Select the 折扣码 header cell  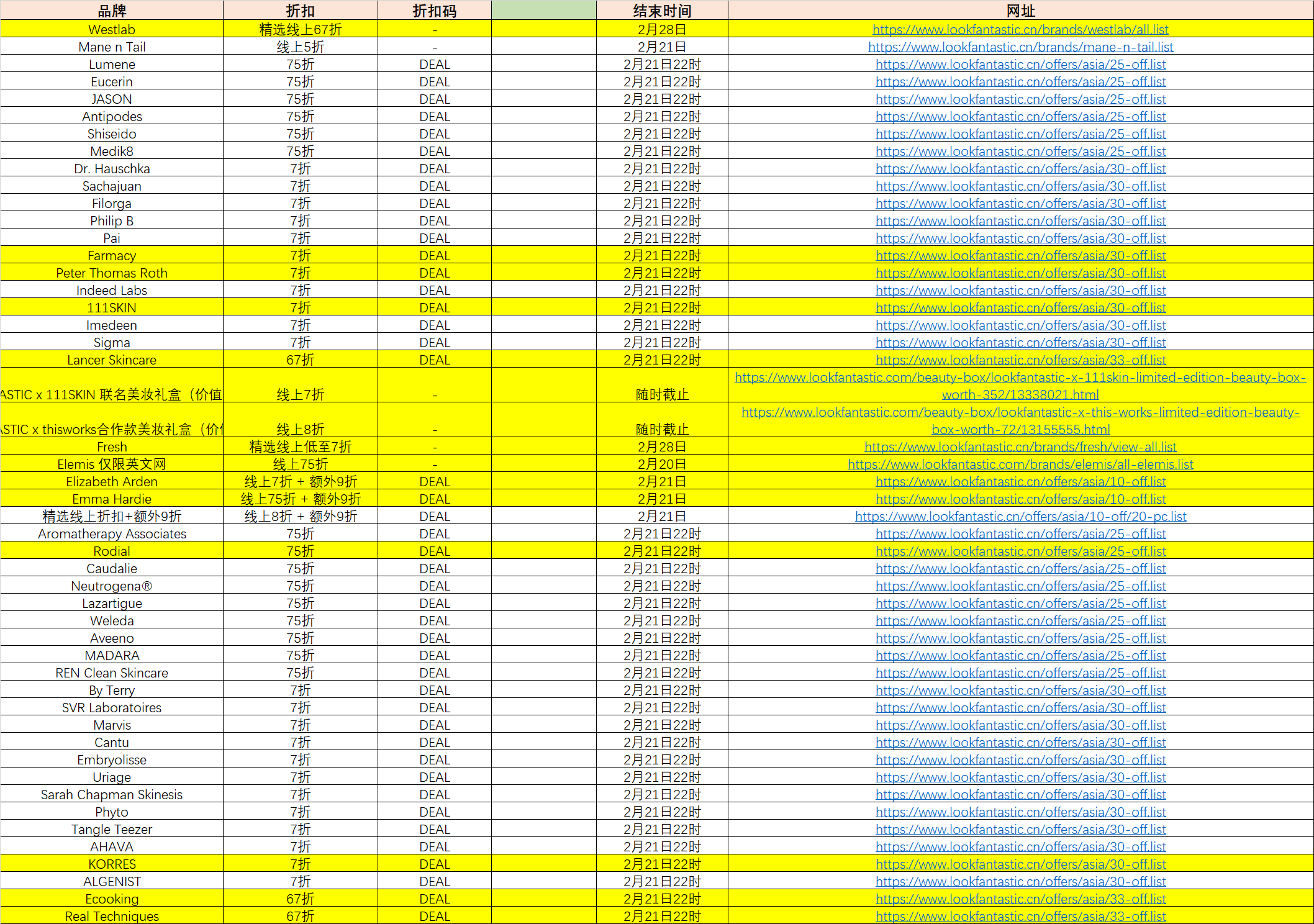click(x=435, y=11)
